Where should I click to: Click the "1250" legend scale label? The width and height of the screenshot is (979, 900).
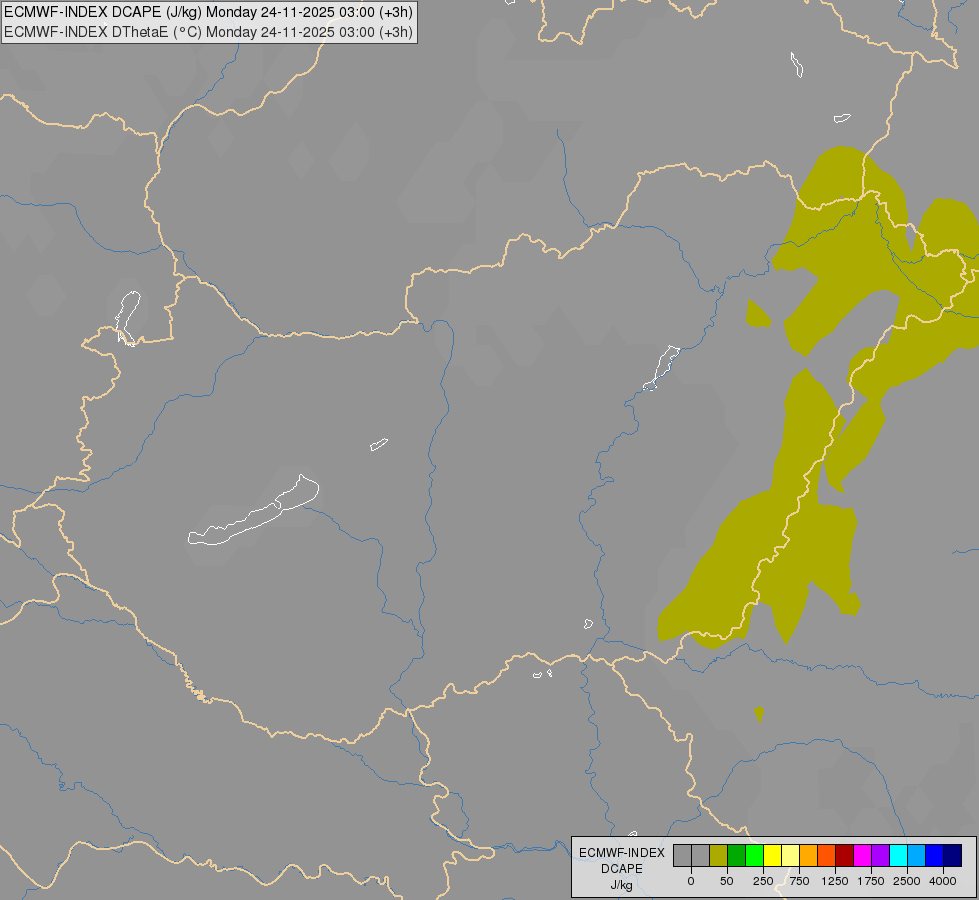point(835,881)
